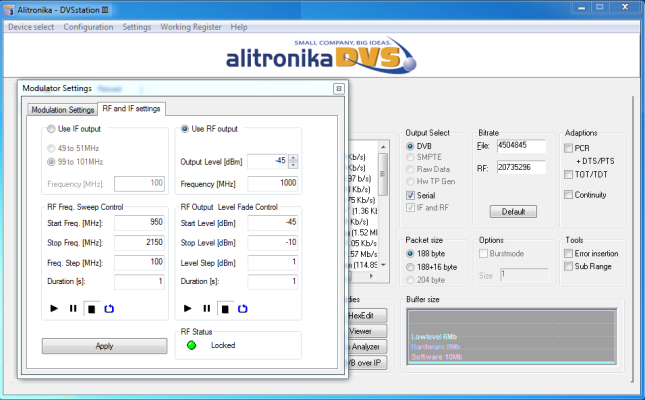Screen dimensions: 645x400
Task: Open the Working Register menu
Action: coord(190,27)
